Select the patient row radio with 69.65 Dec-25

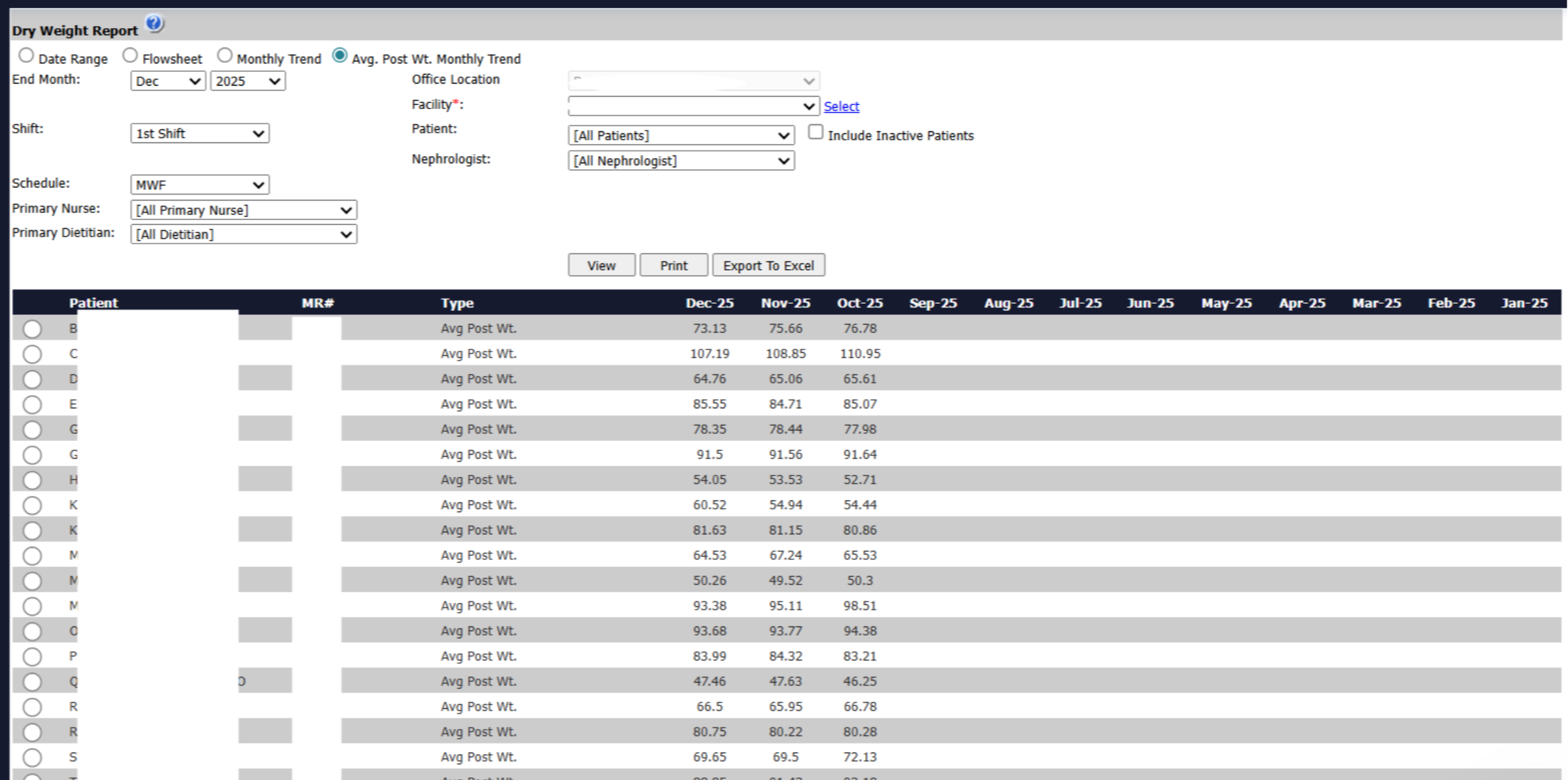point(32,758)
